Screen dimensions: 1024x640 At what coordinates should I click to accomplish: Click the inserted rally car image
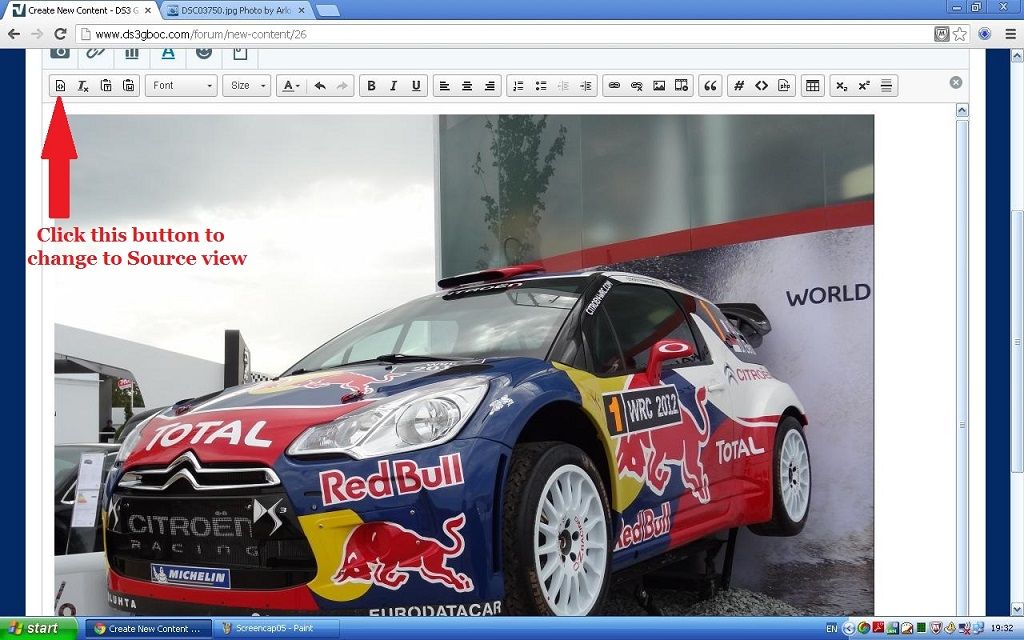click(x=464, y=364)
